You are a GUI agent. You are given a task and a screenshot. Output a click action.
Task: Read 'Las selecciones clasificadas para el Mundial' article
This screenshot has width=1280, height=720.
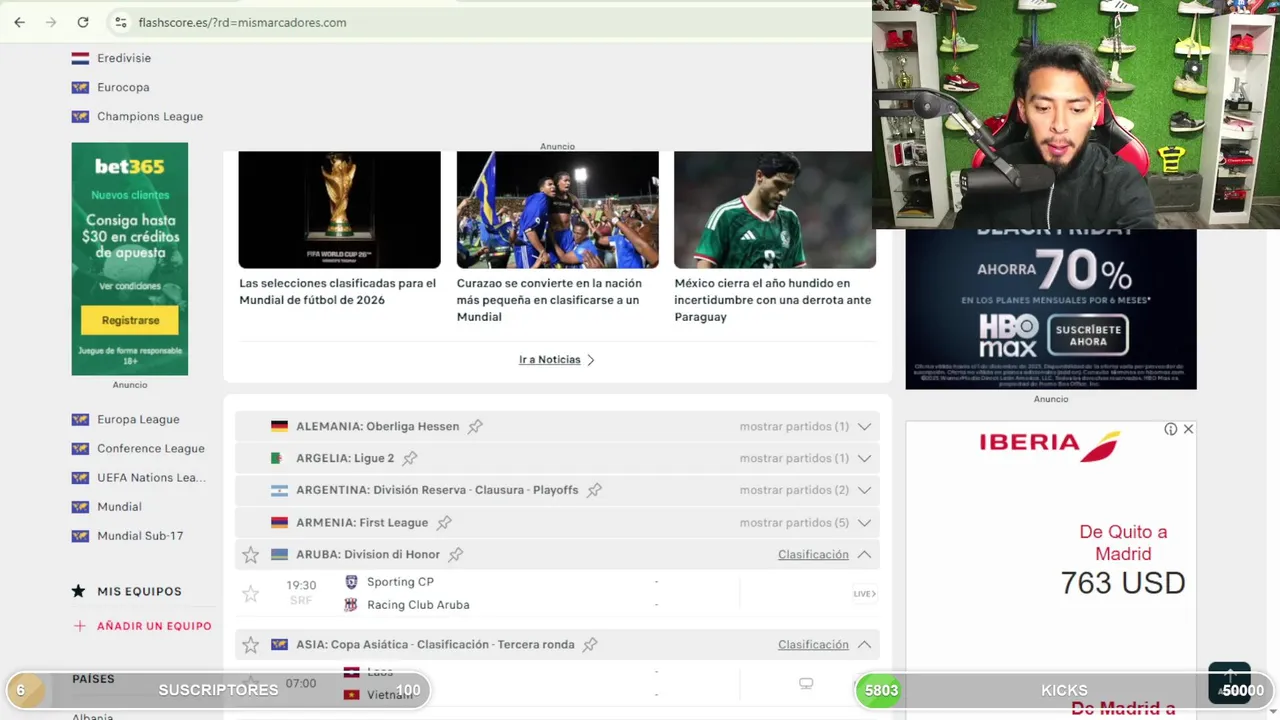click(338, 291)
